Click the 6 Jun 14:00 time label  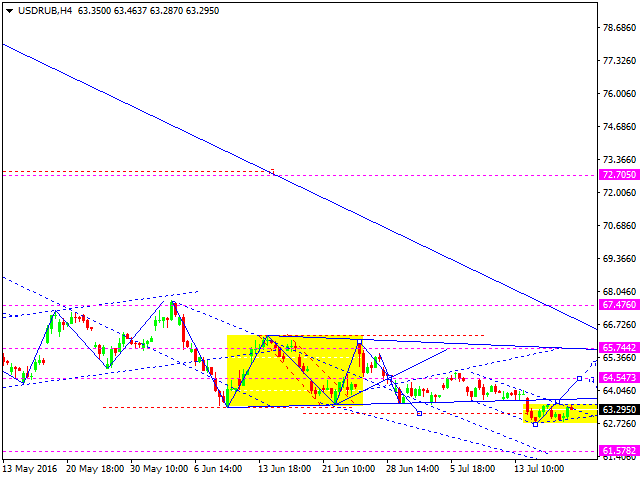[218, 469]
